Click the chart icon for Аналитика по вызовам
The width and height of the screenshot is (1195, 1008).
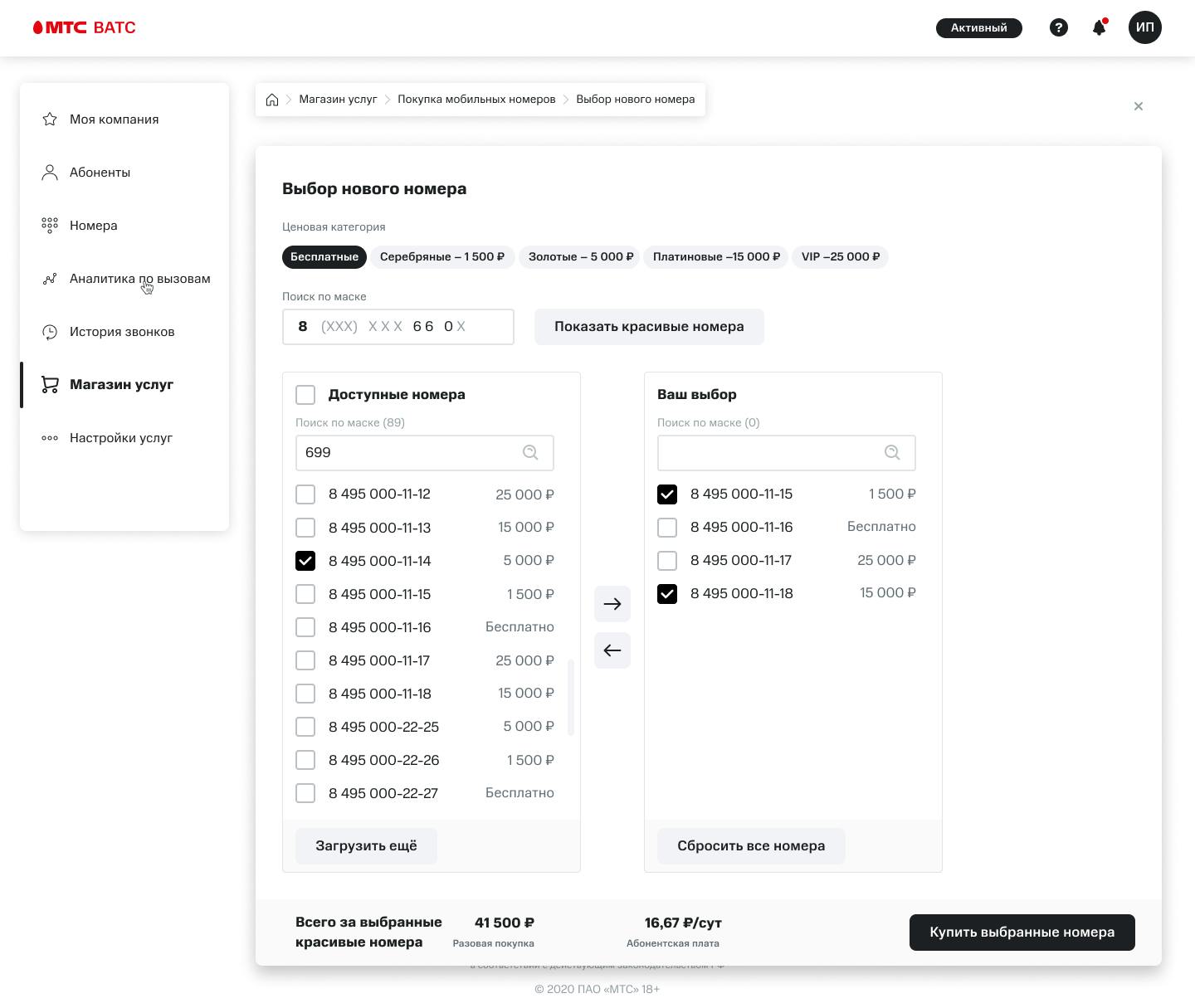click(x=50, y=279)
